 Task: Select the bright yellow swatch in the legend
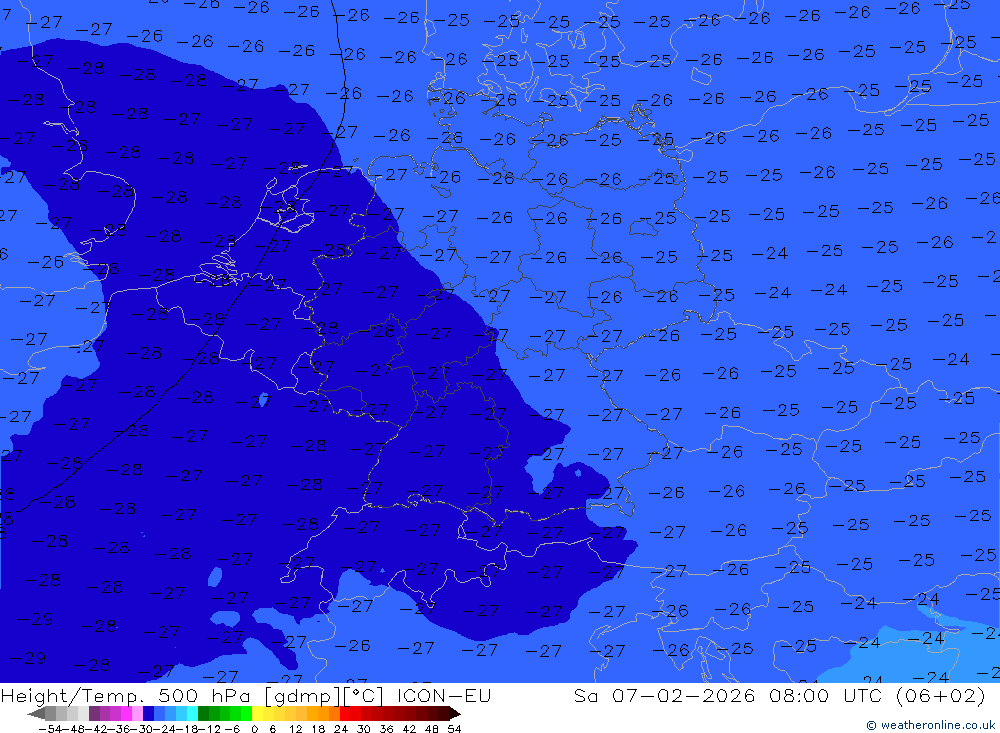tap(258, 713)
